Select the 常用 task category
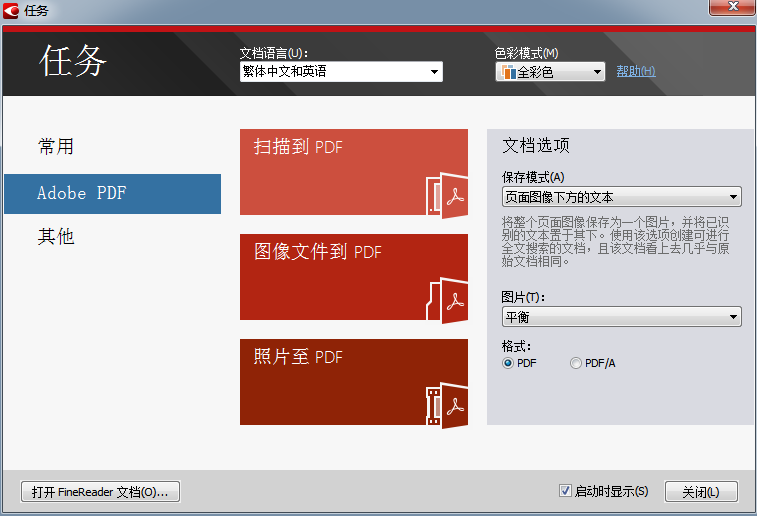Screen dimensions: 757x516 tap(56, 146)
